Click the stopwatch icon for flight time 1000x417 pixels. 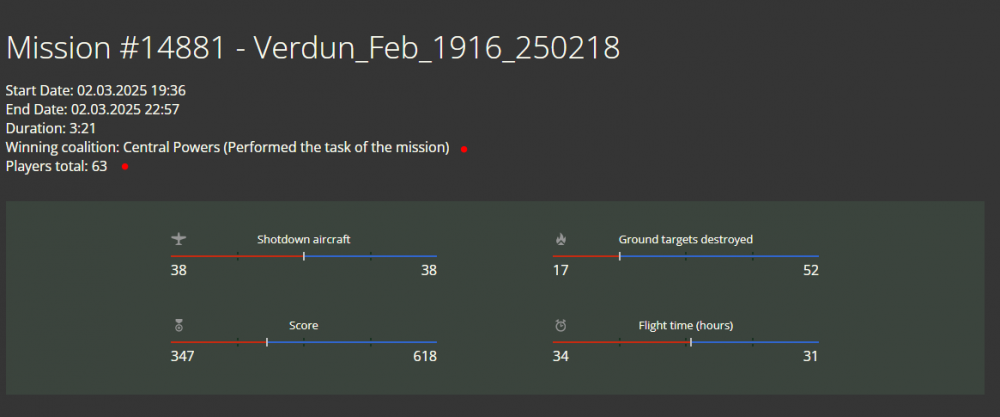561,325
